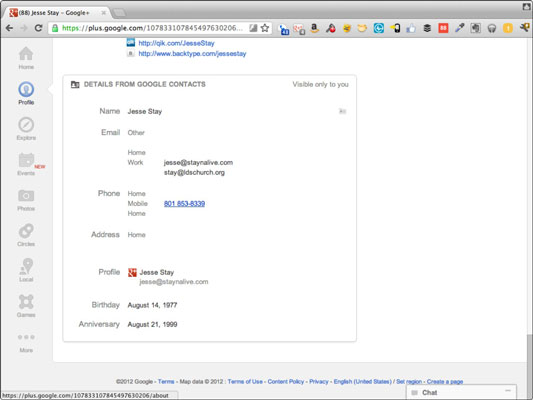Viewport: 533px width, 400px height.
Task: Click the qik favicon next to link
Action: pyautogui.click(x=131, y=42)
